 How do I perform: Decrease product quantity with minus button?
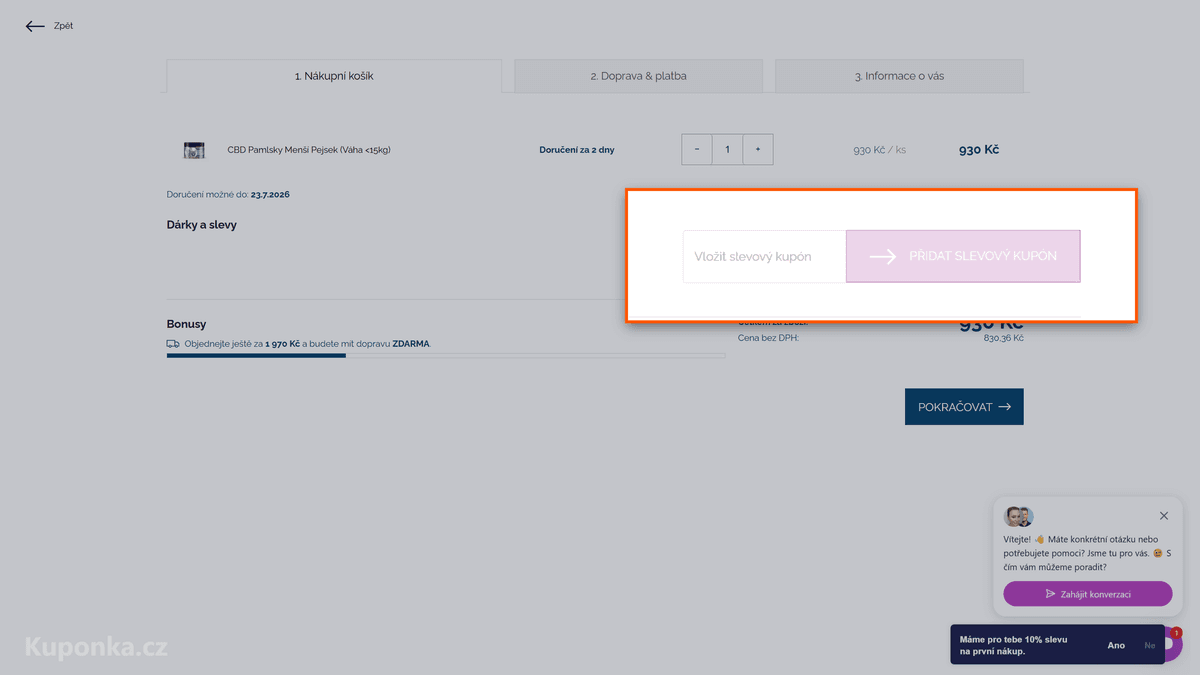pyautogui.click(x=697, y=150)
